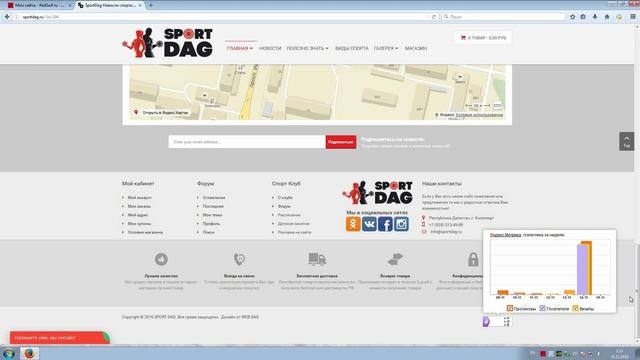Click the Yandex map terms of use link
This screenshot has height=360, width=640.
tap(479, 115)
